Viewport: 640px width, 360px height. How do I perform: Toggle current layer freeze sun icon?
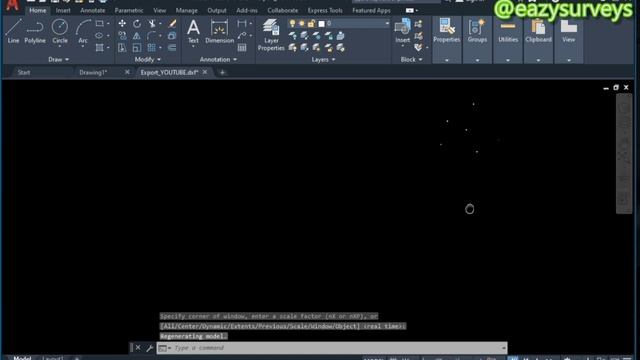pos(302,24)
